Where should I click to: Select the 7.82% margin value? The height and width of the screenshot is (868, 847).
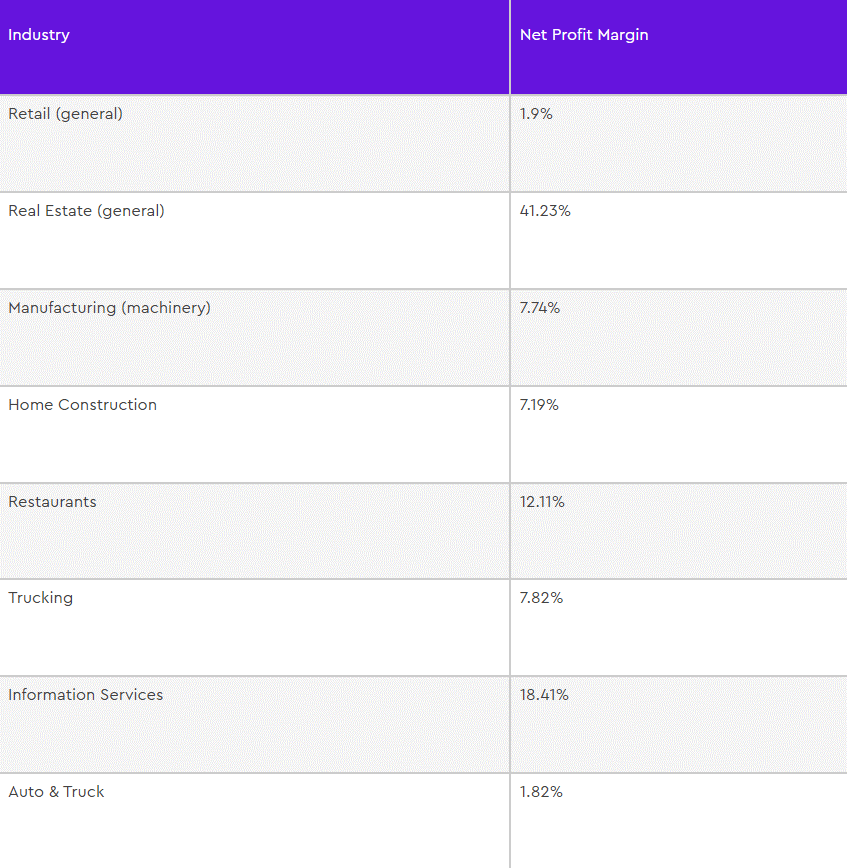pyautogui.click(x=541, y=598)
